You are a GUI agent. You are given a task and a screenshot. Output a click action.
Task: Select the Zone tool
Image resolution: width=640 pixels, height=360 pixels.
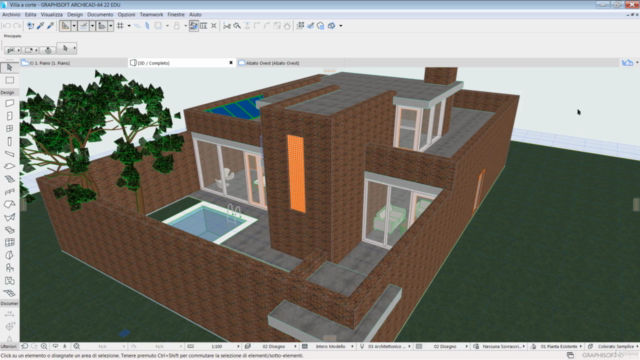[9, 280]
